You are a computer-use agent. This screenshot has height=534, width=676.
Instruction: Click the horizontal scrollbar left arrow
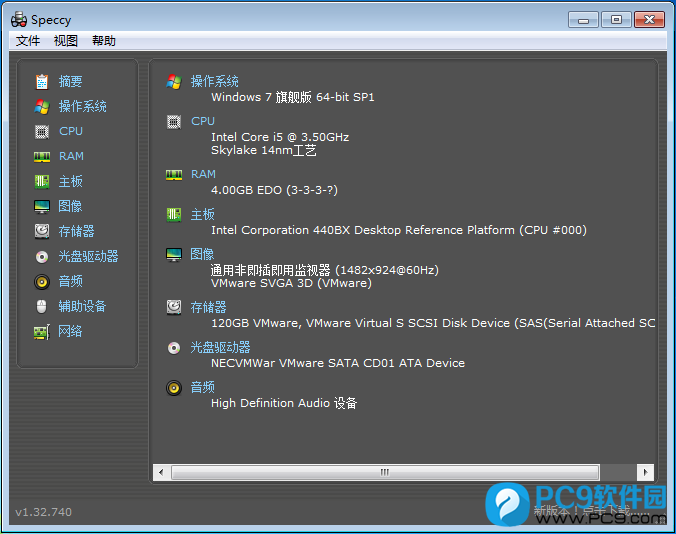(x=161, y=472)
